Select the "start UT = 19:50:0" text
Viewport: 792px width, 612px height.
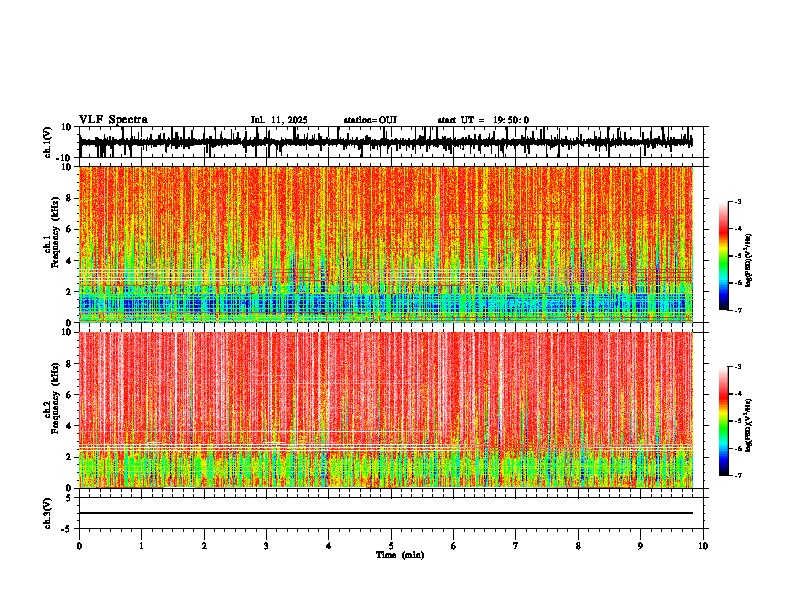coord(483,120)
